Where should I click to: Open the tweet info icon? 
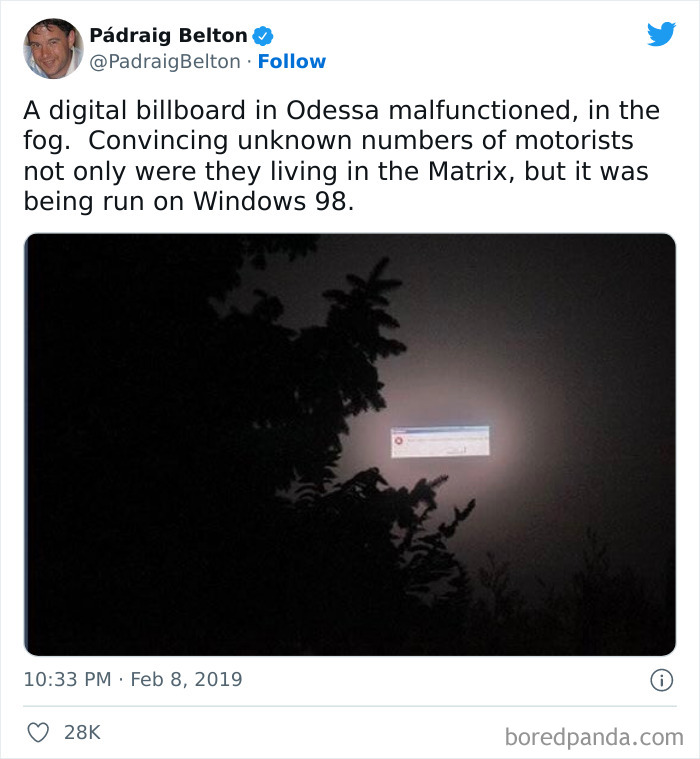(x=661, y=680)
